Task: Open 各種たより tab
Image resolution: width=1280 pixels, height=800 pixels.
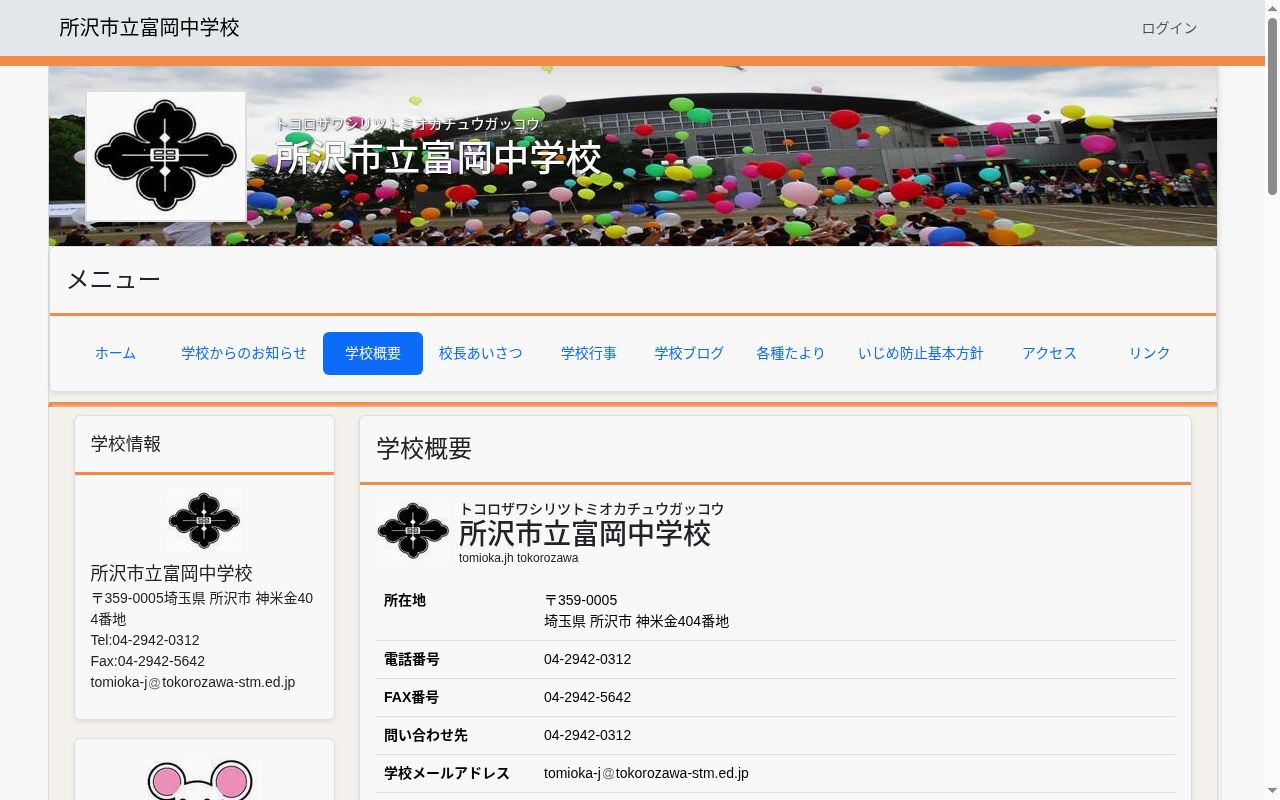Action: (791, 353)
